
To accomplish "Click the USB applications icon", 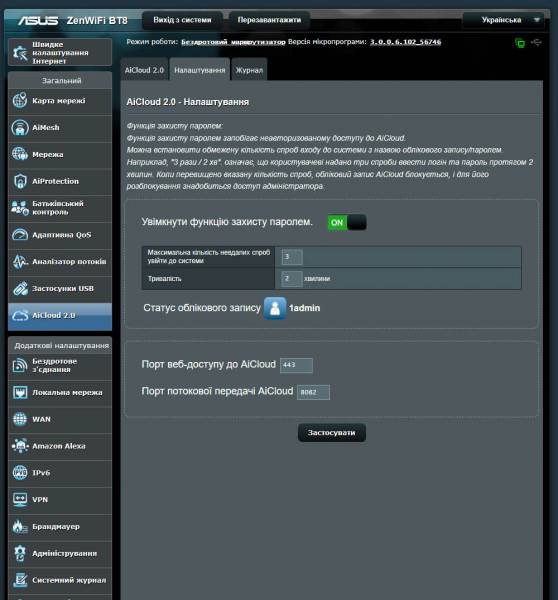I will tap(20, 288).
